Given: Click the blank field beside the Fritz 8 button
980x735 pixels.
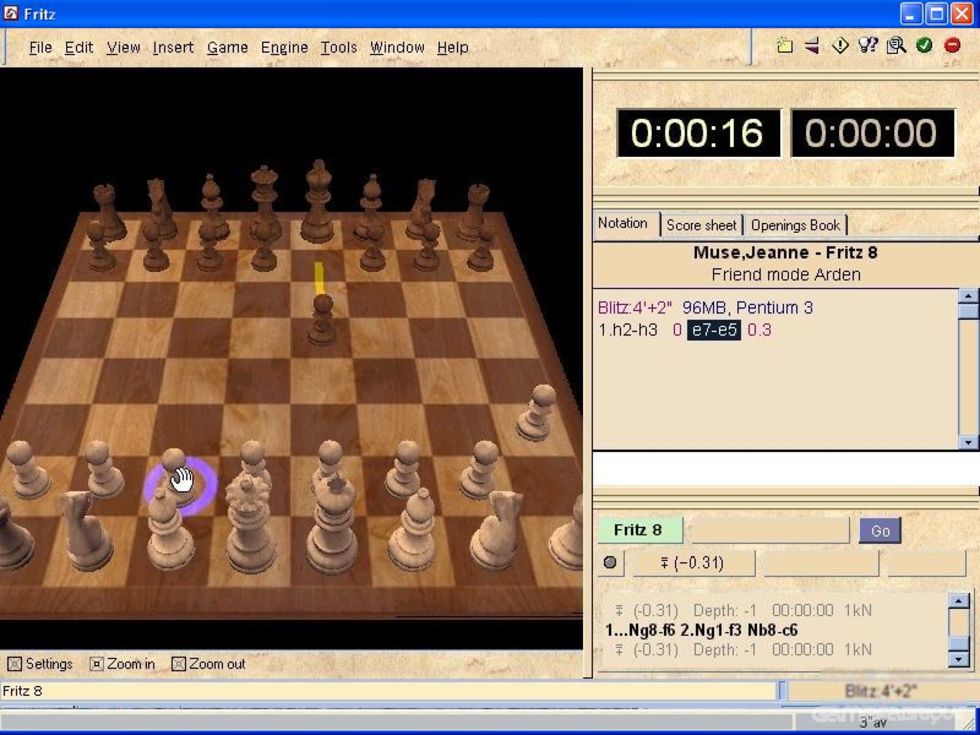Looking at the screenshot, I should (770, 531).
